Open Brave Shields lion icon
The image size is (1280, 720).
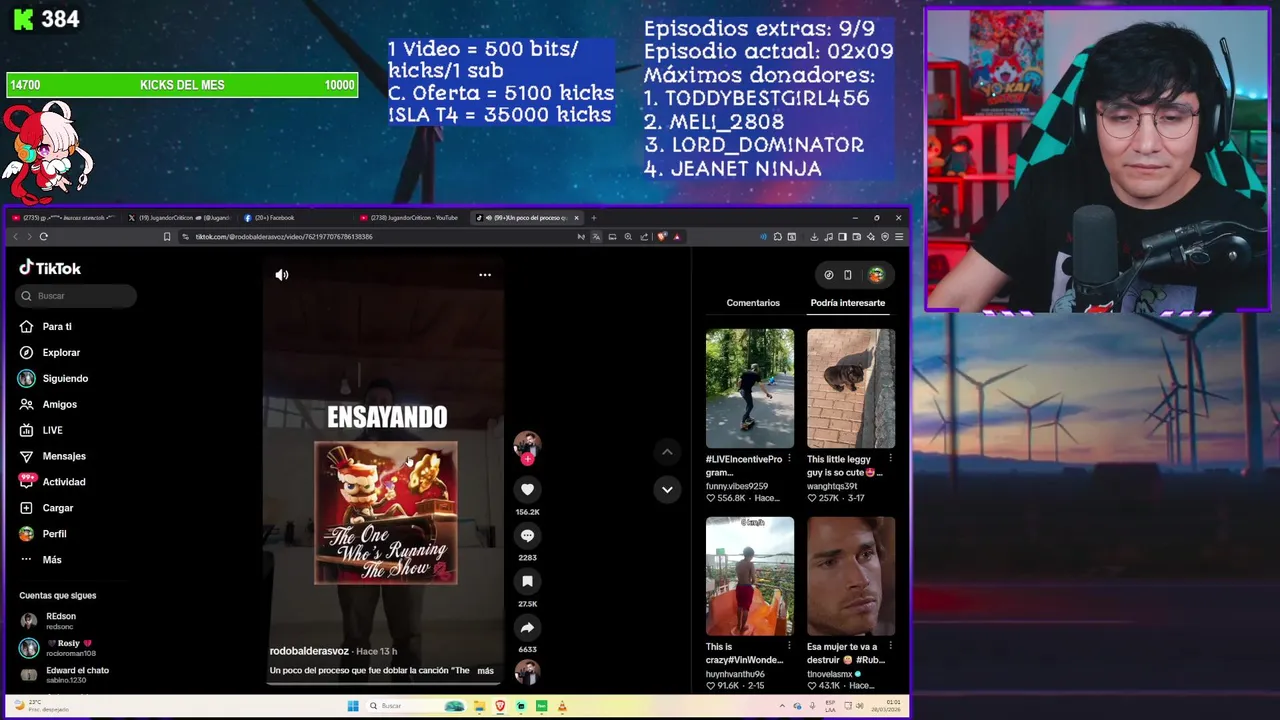pyautogui.click(x=662, y=237)
